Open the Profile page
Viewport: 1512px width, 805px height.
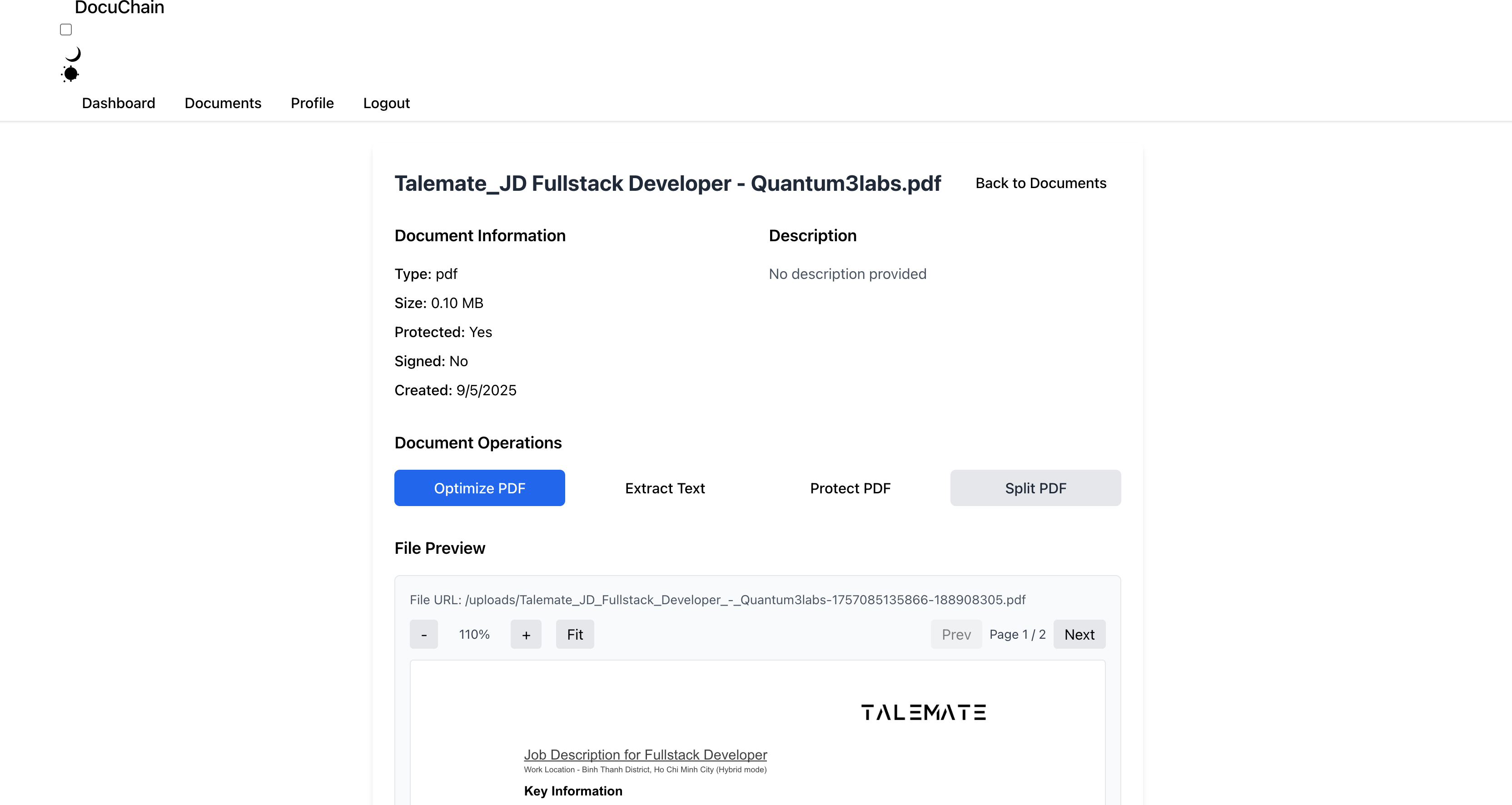click(312, 103)
